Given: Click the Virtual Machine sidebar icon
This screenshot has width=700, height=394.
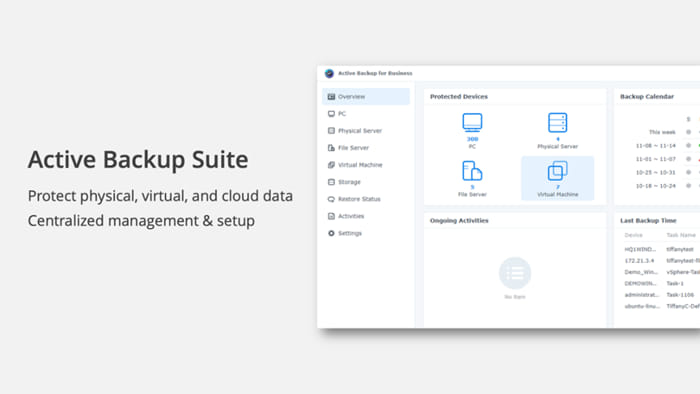Looking at the screenshot, I should pyautogui.click(x=331, y=165).
